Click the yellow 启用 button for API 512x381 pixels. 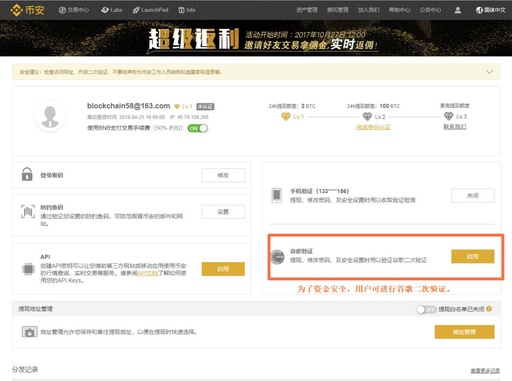pos(223,269)
